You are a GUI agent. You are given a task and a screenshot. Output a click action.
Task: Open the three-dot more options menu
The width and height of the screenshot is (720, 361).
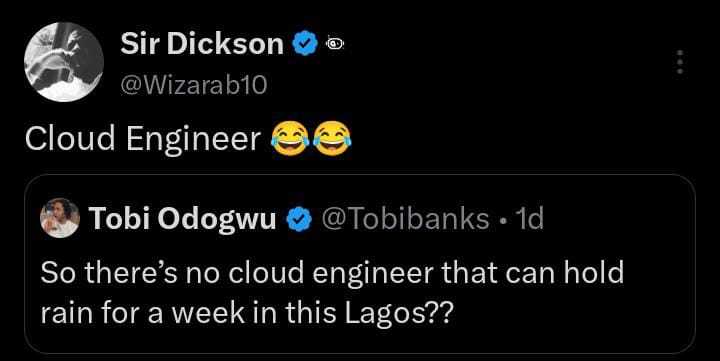click(x=681, y=62)
